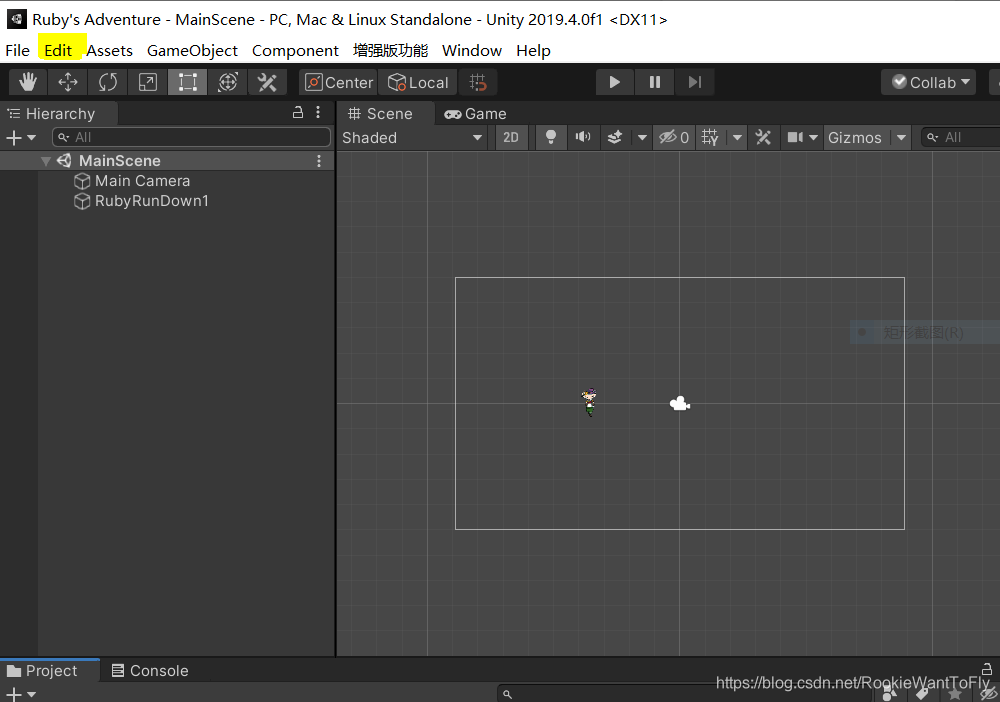
Task: Select MainScene in the Hierarchy
Action: coord(120,161)
